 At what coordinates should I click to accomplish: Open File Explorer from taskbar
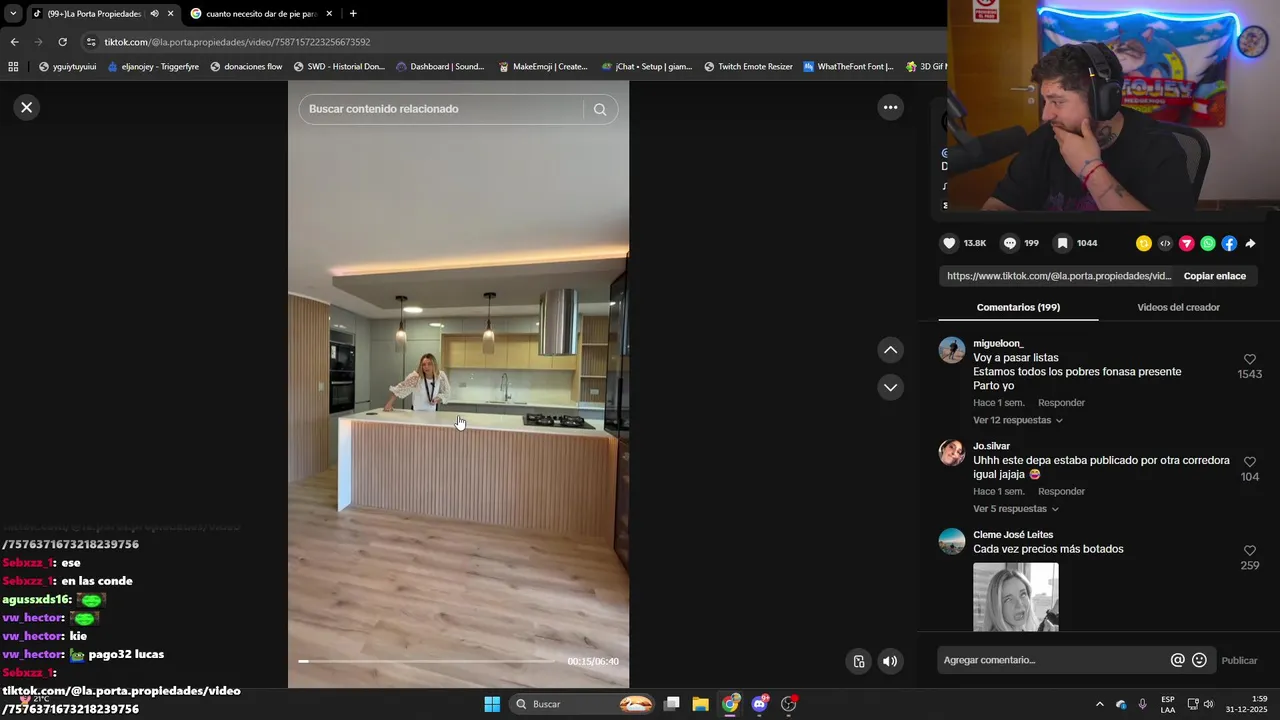tap(700, 704)
